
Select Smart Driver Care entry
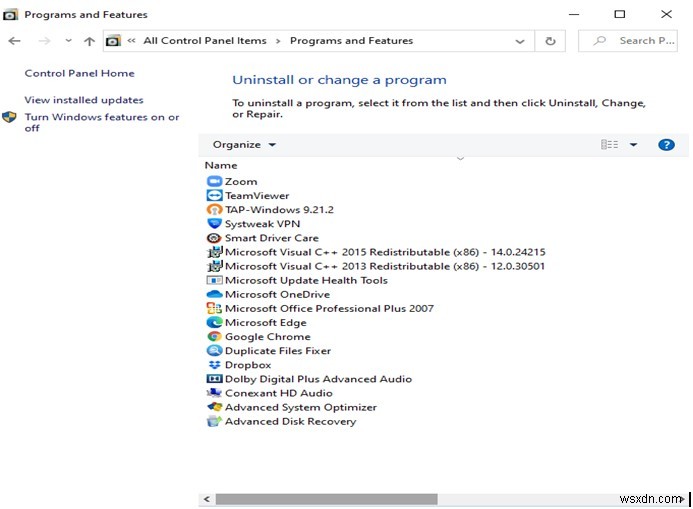coord(272,238)
